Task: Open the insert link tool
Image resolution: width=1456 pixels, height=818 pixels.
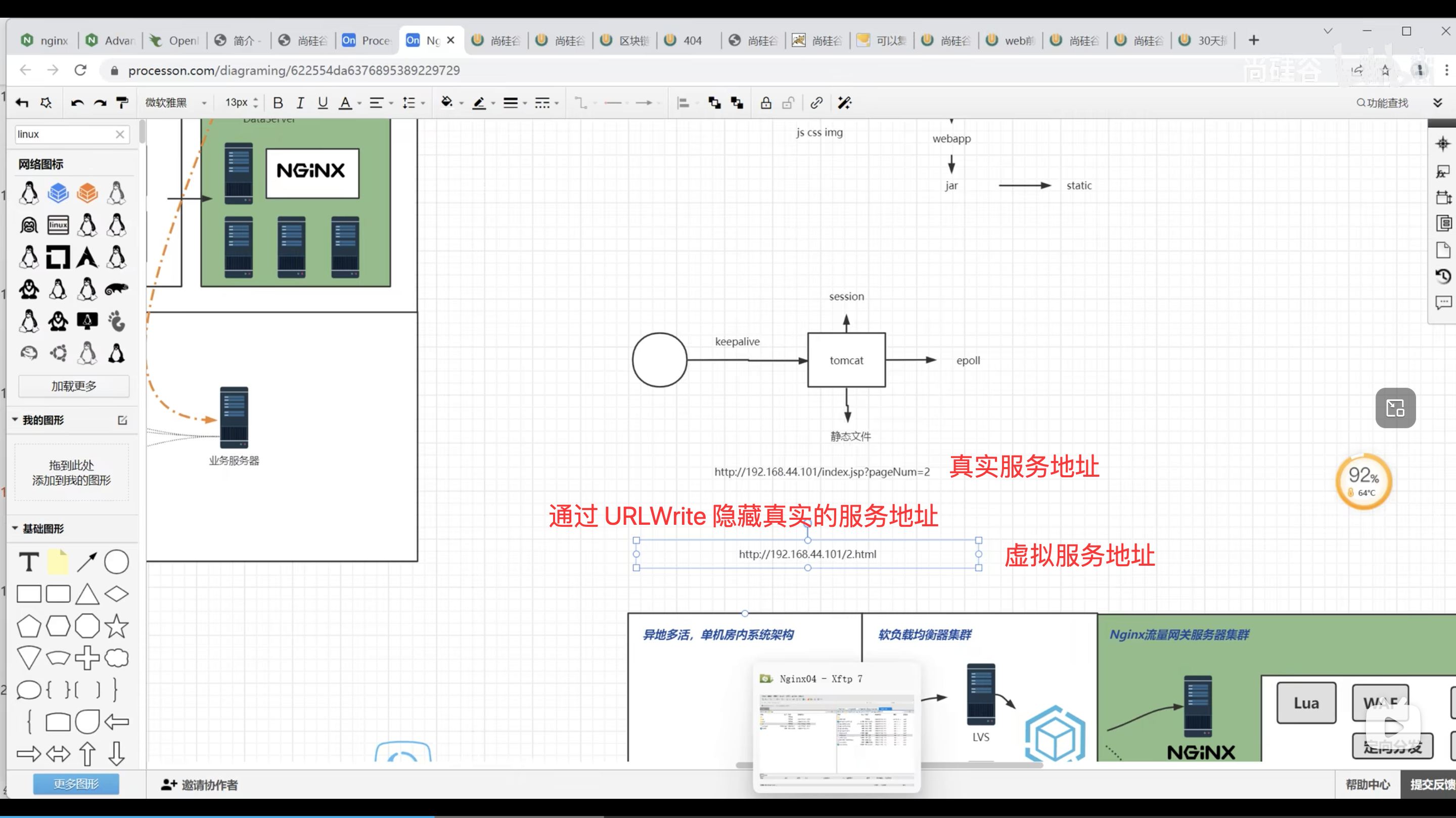Action: click(x=816, y=103)
